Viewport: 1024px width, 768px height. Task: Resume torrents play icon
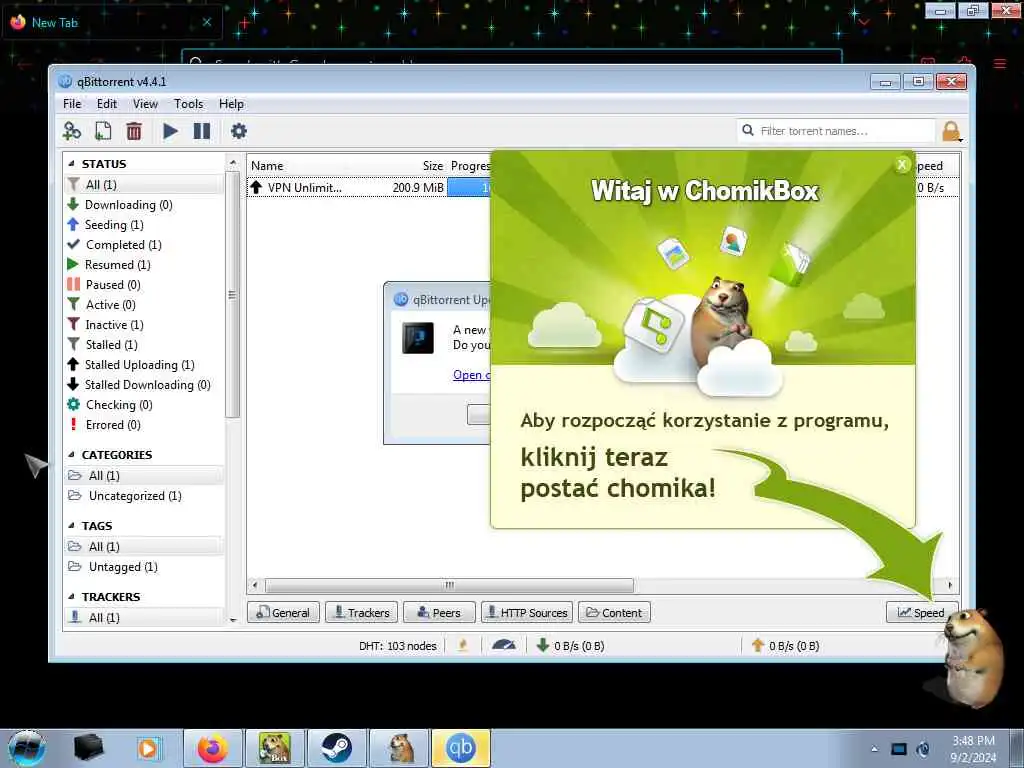[x=170, y=131]
